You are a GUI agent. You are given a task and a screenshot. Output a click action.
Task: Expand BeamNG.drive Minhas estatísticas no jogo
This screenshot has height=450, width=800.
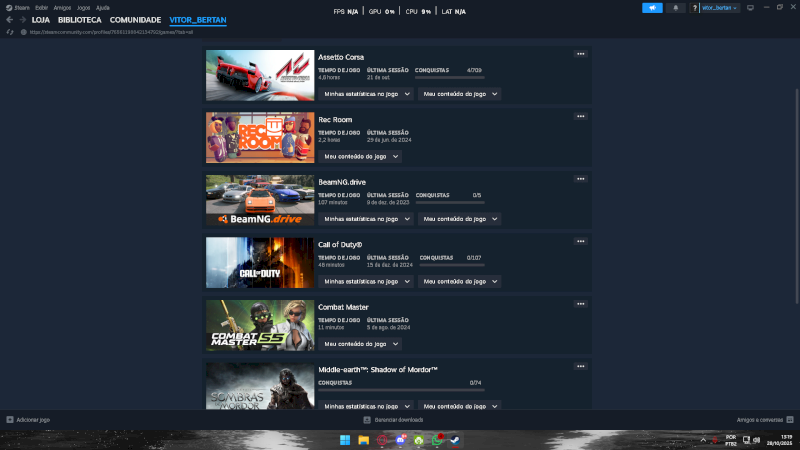pyautogui.click(x=366, y=219)
